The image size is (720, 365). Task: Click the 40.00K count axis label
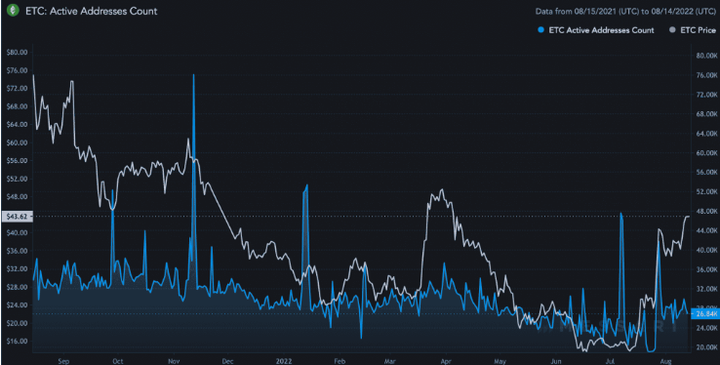tap(706, 250)
